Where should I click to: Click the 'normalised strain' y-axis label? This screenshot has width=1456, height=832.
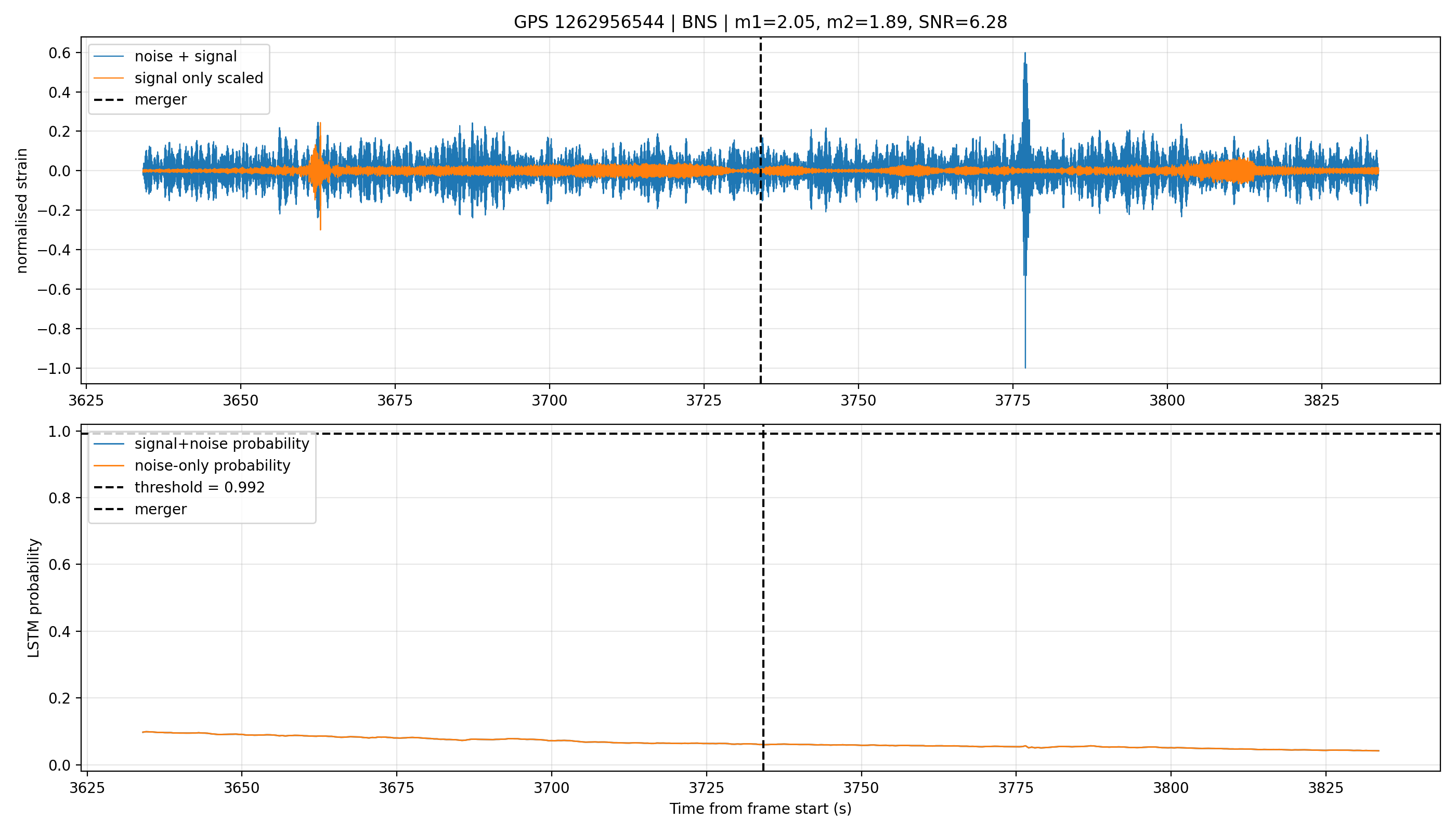click(x=22, y=211)
